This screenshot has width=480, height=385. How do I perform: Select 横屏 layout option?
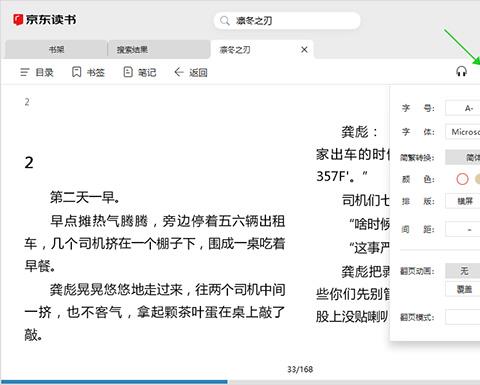coord(463,201)
